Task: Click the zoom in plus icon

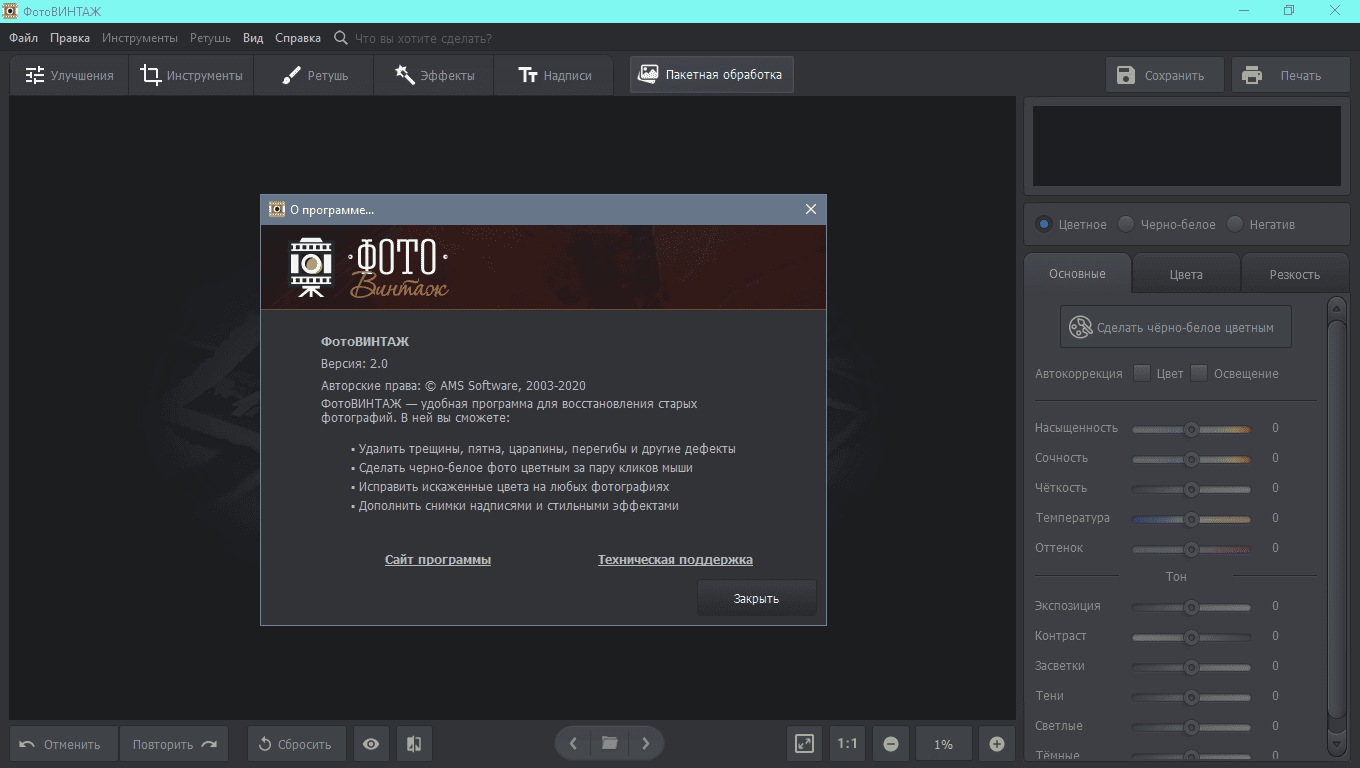Action: coord(997,744)
